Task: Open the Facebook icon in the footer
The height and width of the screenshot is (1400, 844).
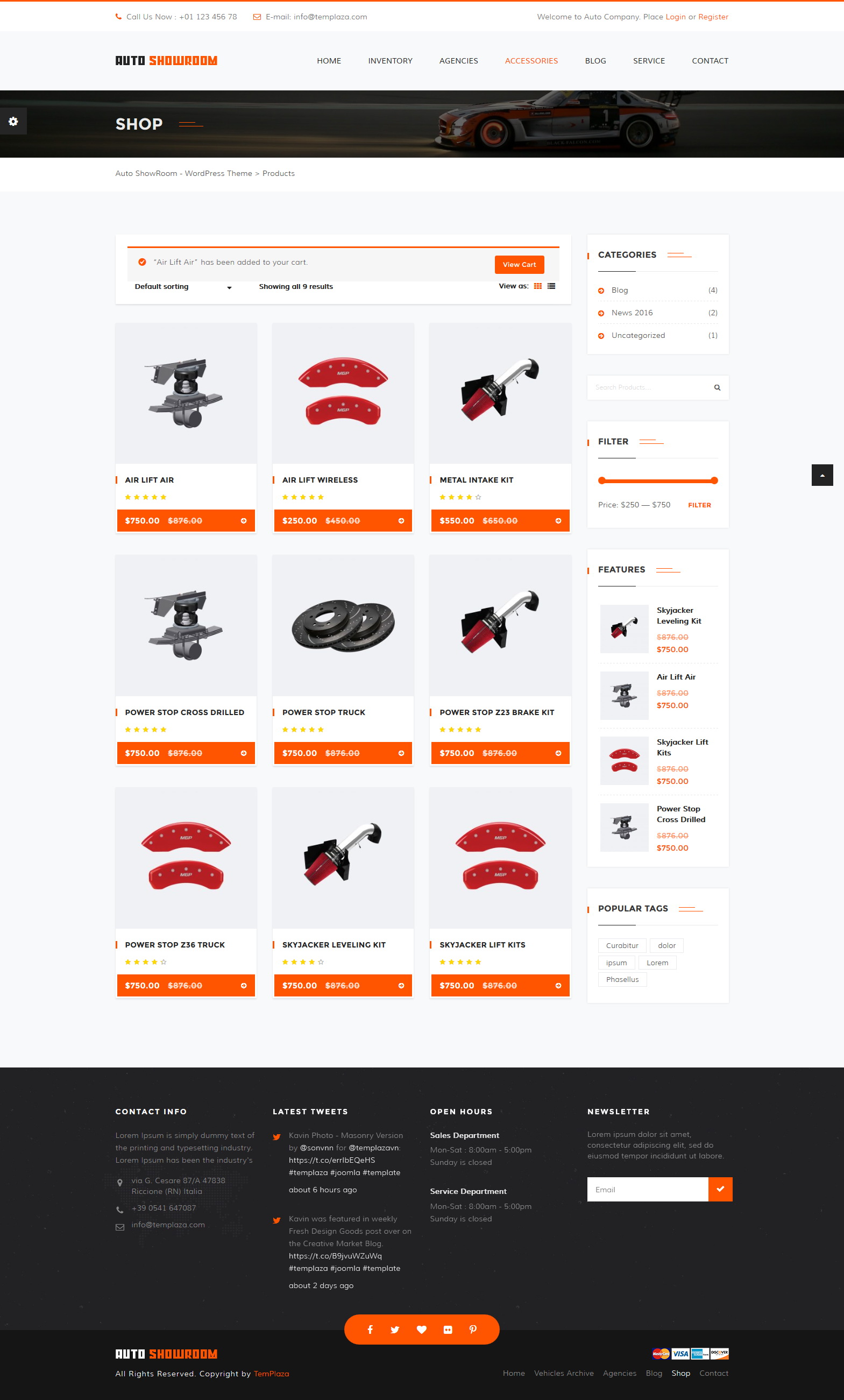Action: click(370, 1330)
